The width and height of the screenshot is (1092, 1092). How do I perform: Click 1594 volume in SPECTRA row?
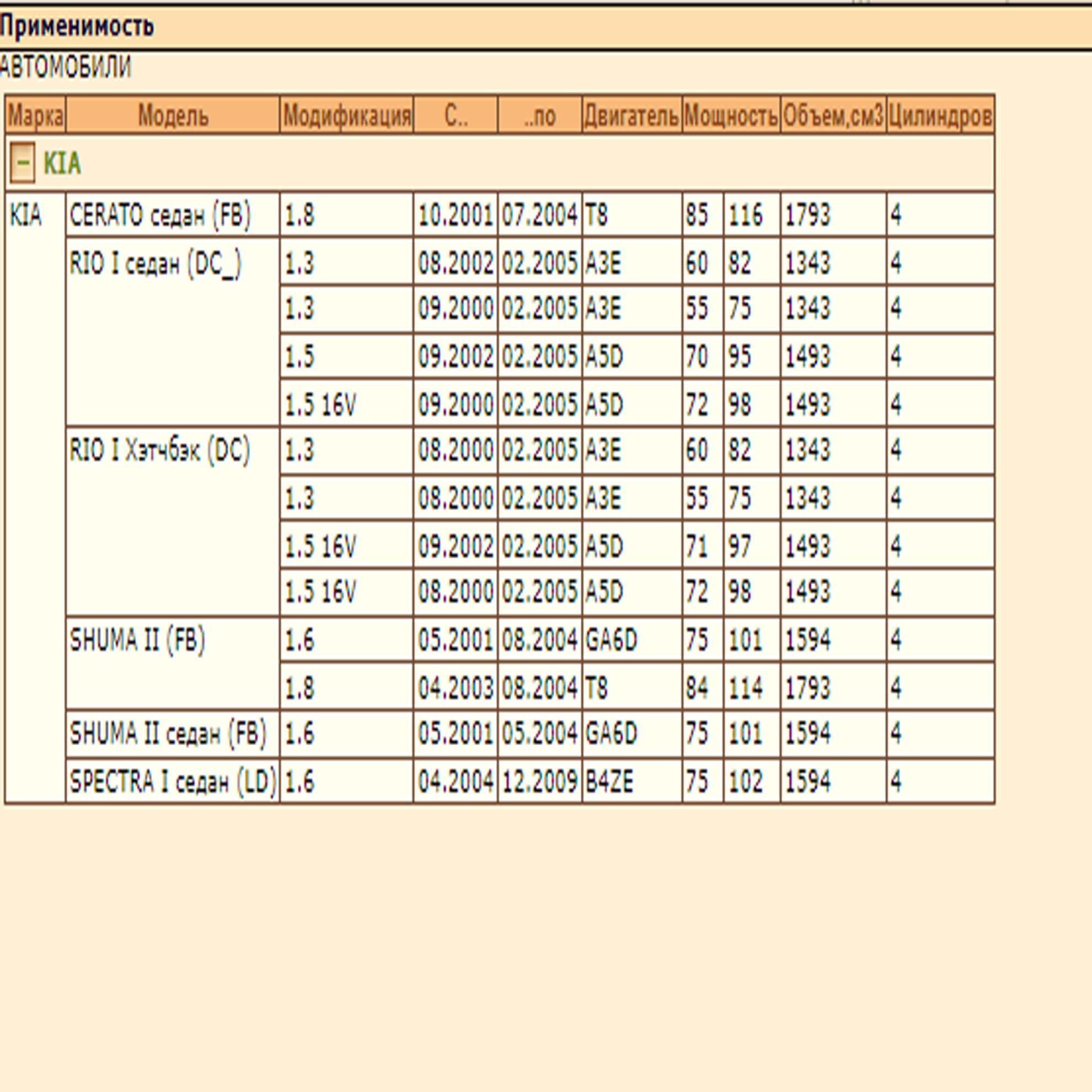click(x=833, y=781)
